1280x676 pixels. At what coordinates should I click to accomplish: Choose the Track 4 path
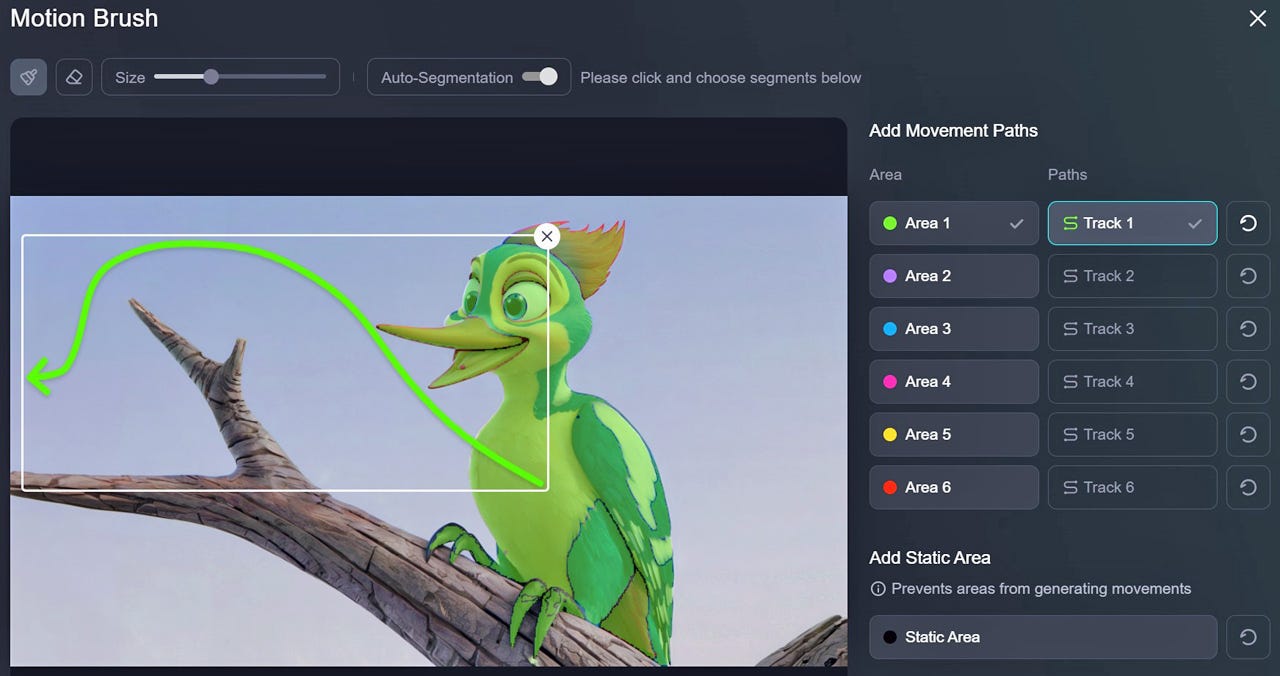click(1132, 382)
